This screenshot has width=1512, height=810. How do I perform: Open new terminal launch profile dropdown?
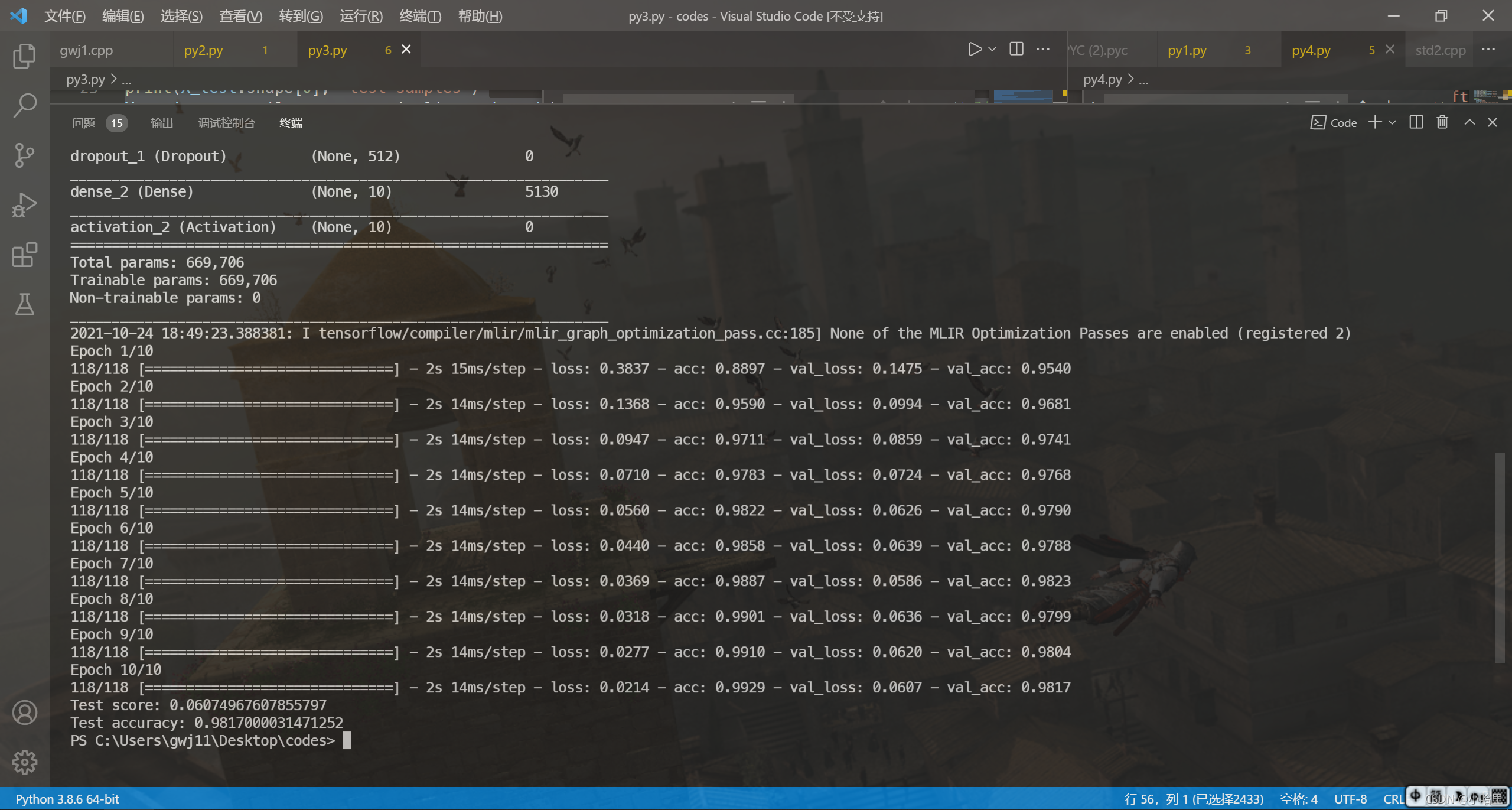pyautogui.click(x=1392, y=122)
